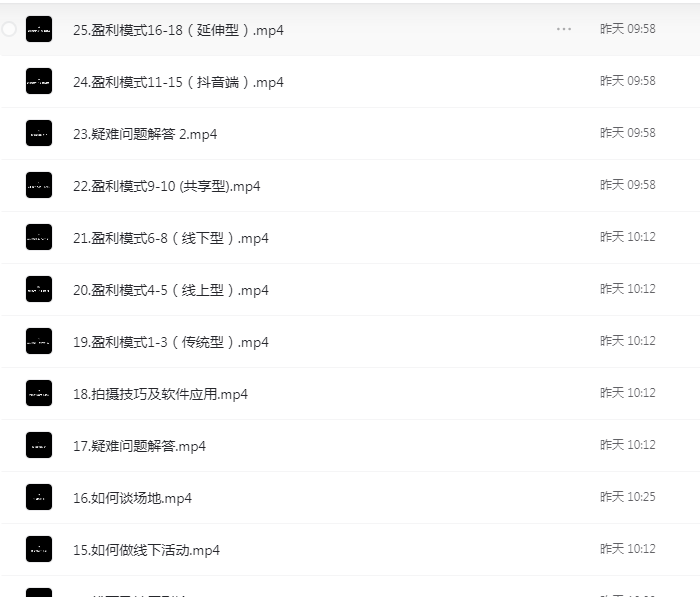Image resolution: width=700 pixels, height=597 pixels.
Task: Select video thumbnail of 17.疑难问题解答.mp4
Action: [x=39, y=446]
